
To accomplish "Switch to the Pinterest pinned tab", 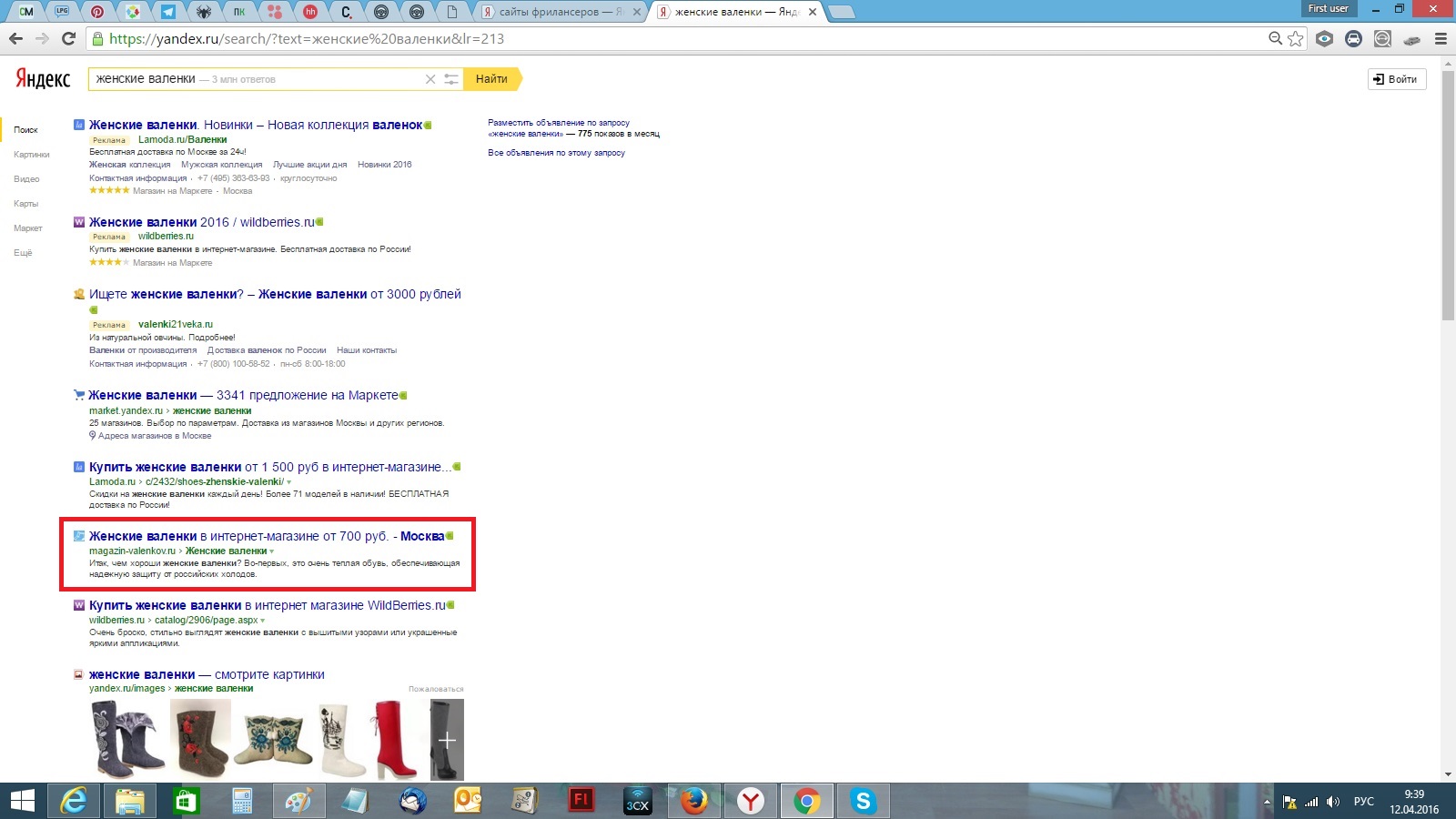I will pos(96,12).
